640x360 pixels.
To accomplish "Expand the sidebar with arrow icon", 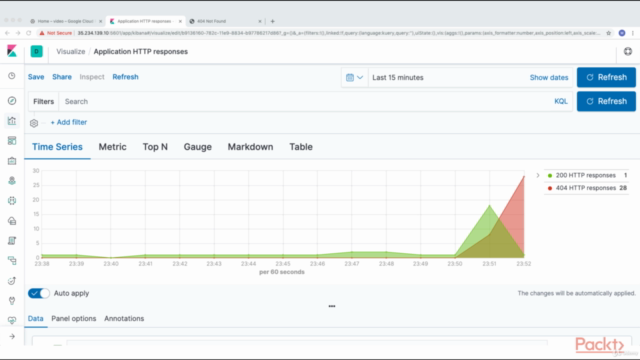I will [x=12, y=336].
